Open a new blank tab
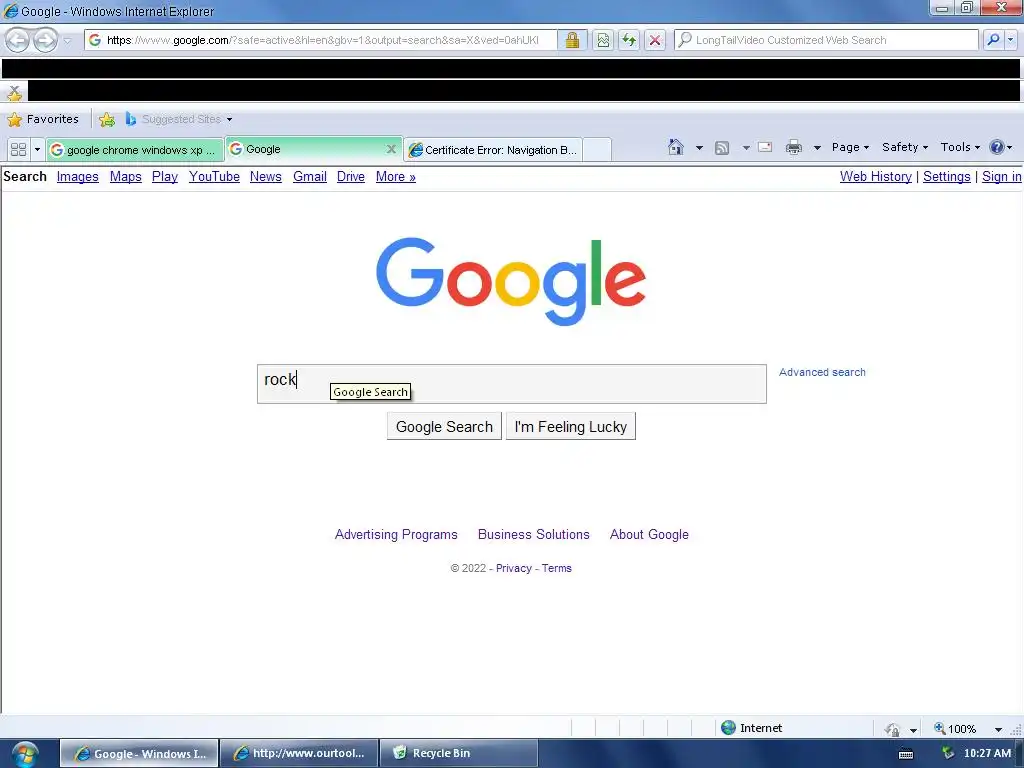1024x768 pixels. click(x=597, y=150)
